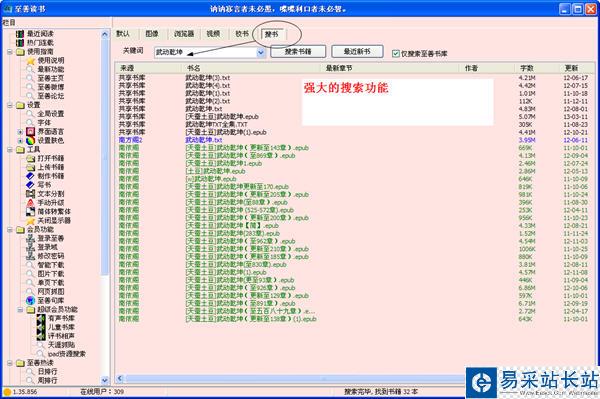Screen dimensions: 600x399
Task: Open 至善论坛 in the tree
Action: point(51,96)
